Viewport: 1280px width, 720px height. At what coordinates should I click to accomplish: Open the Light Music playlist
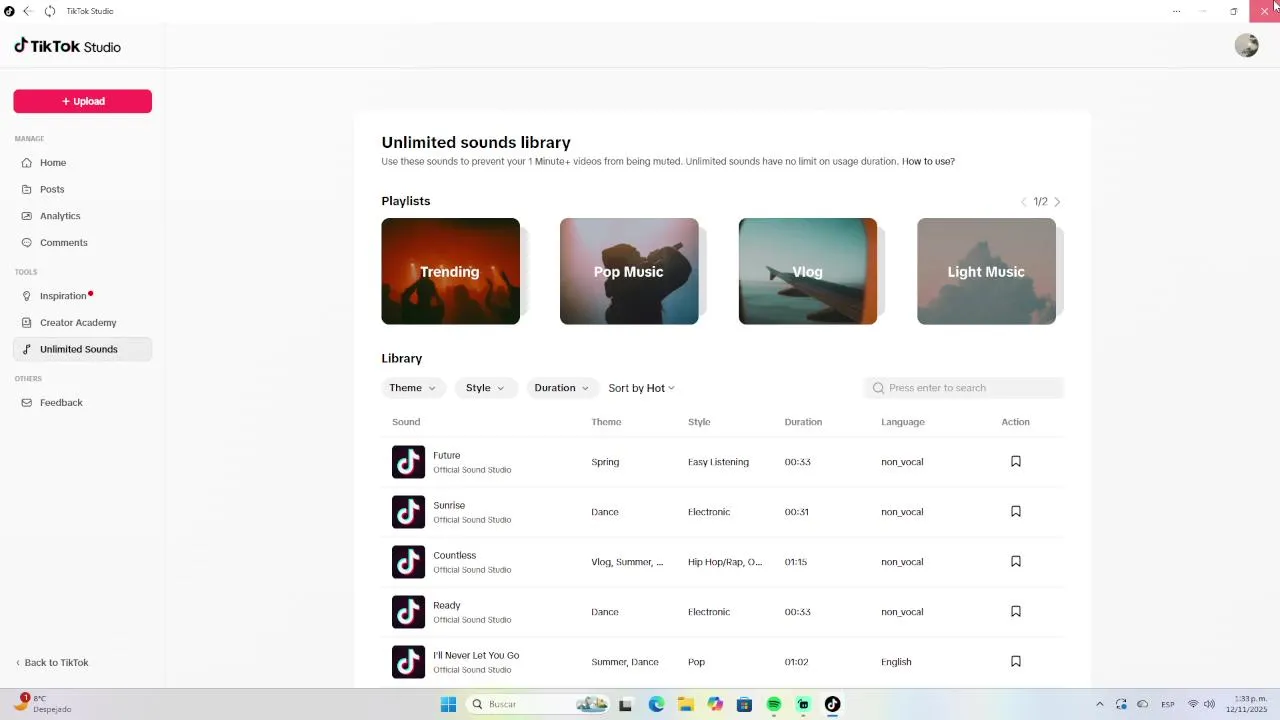[986, 271]
